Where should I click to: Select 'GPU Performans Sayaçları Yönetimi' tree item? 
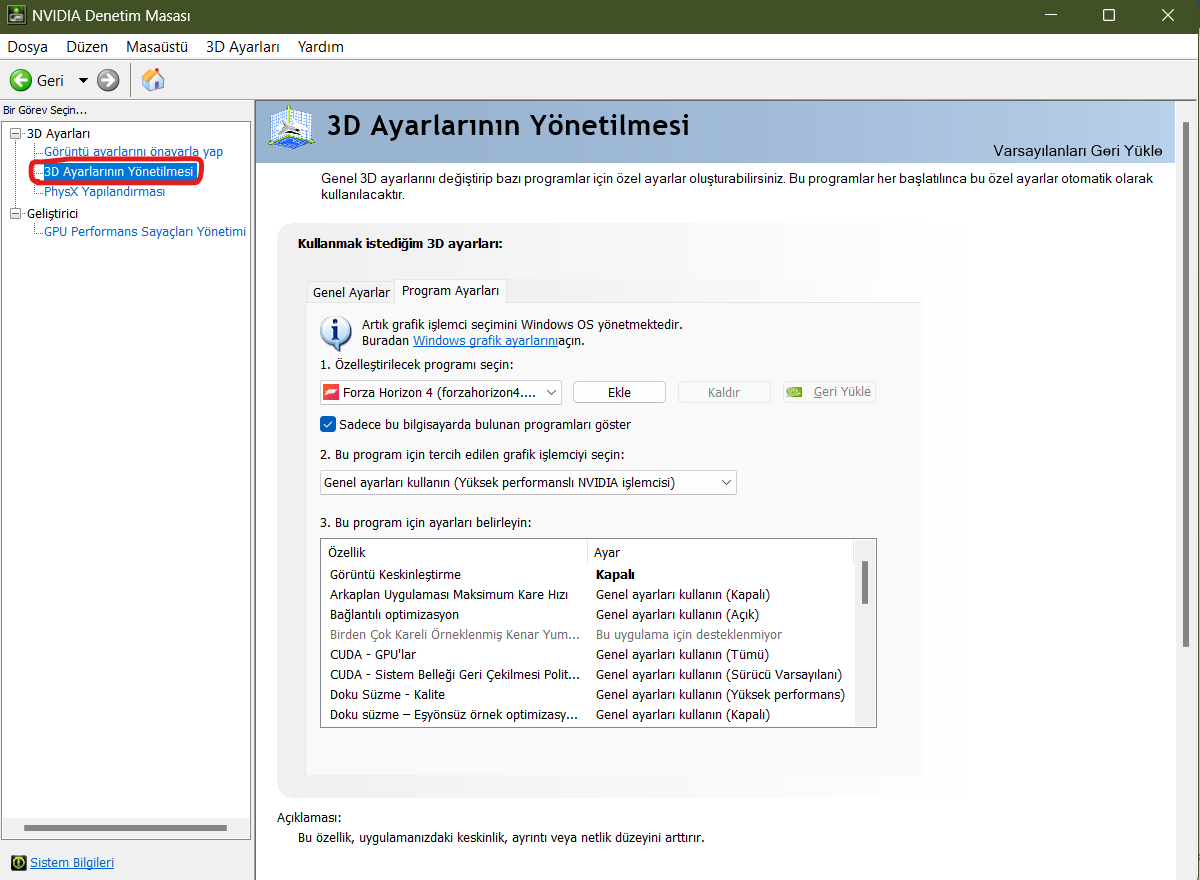click(145, 232)
